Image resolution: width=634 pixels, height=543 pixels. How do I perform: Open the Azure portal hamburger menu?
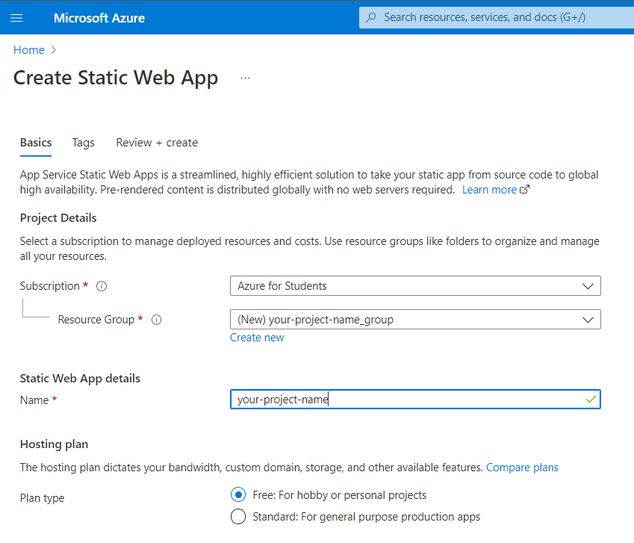tap(16, 17)
